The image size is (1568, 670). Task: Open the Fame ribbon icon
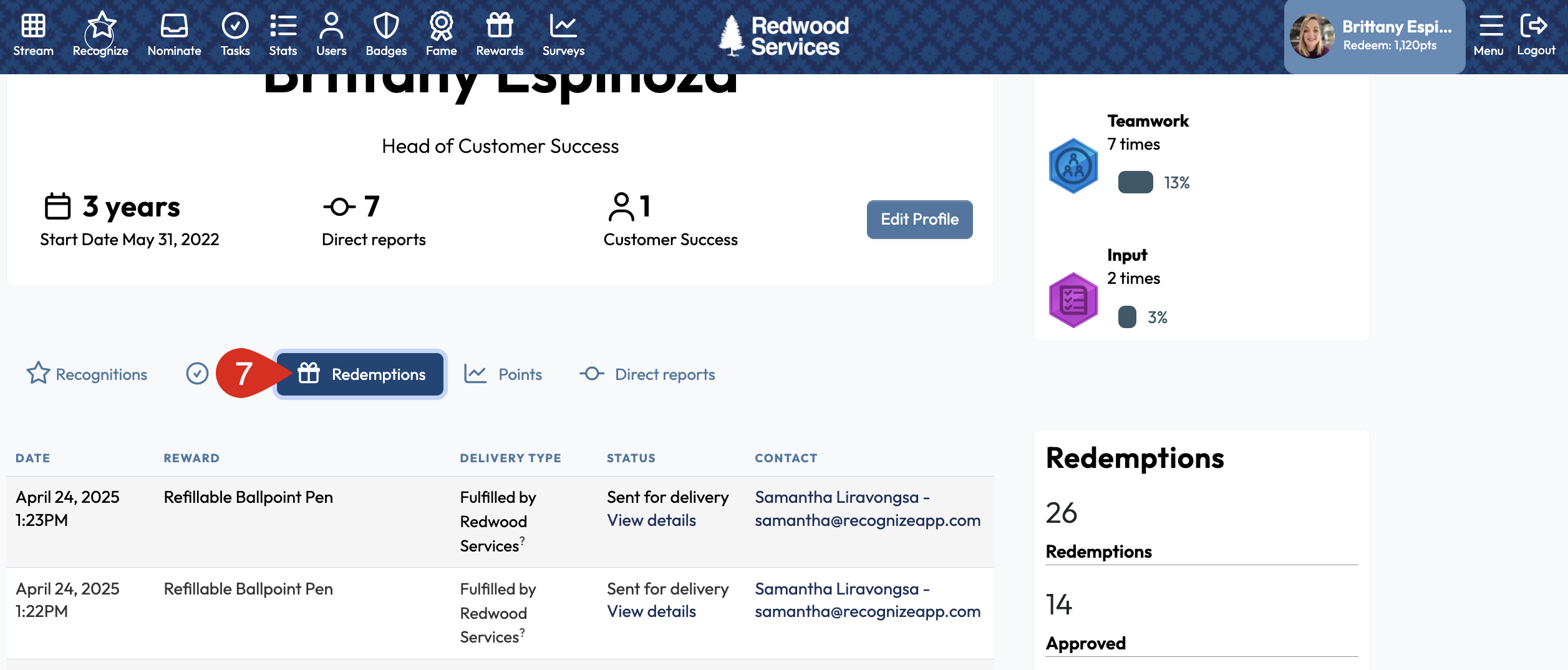(x=441, y=26)
